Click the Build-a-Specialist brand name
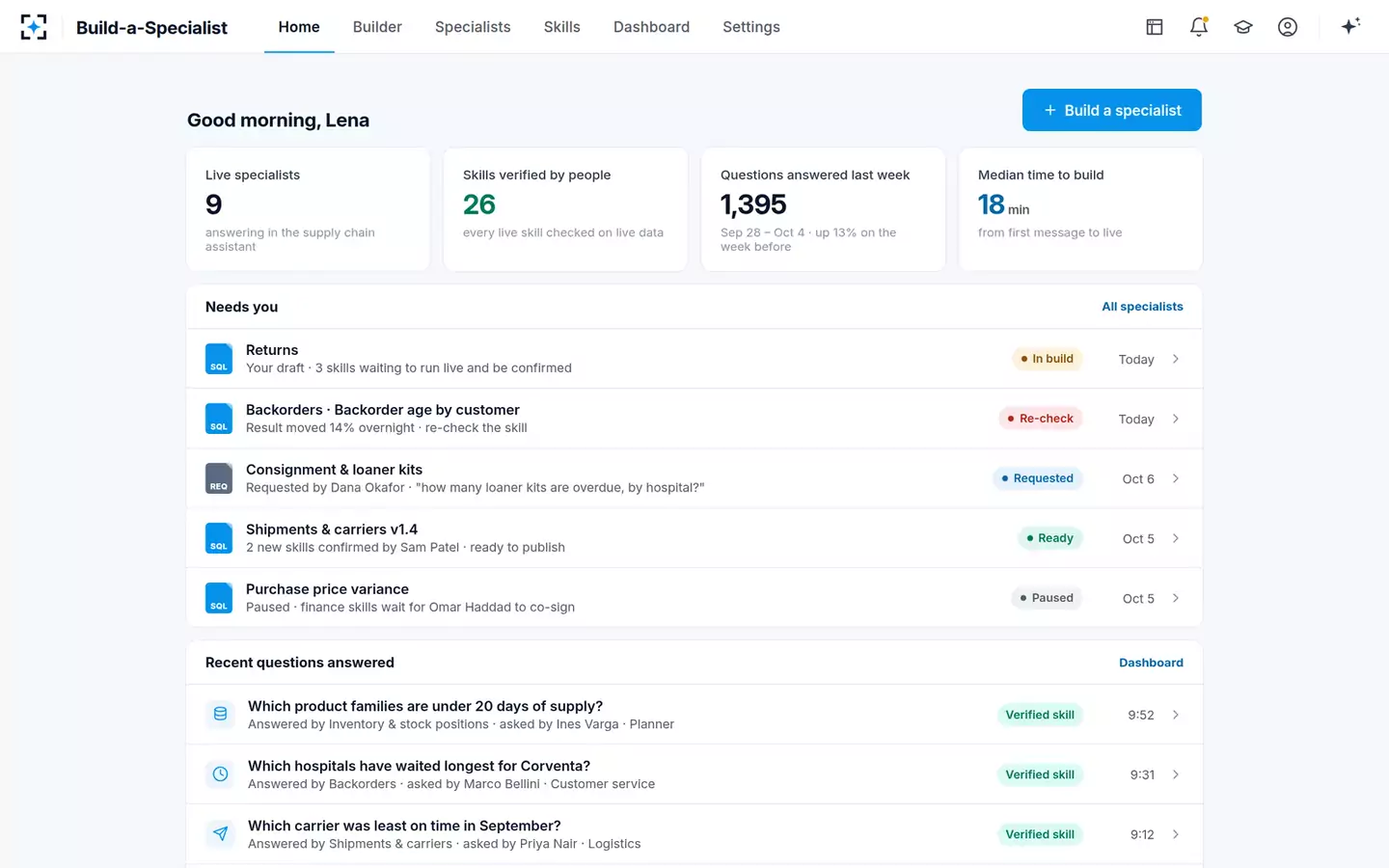 coord(151,28)
